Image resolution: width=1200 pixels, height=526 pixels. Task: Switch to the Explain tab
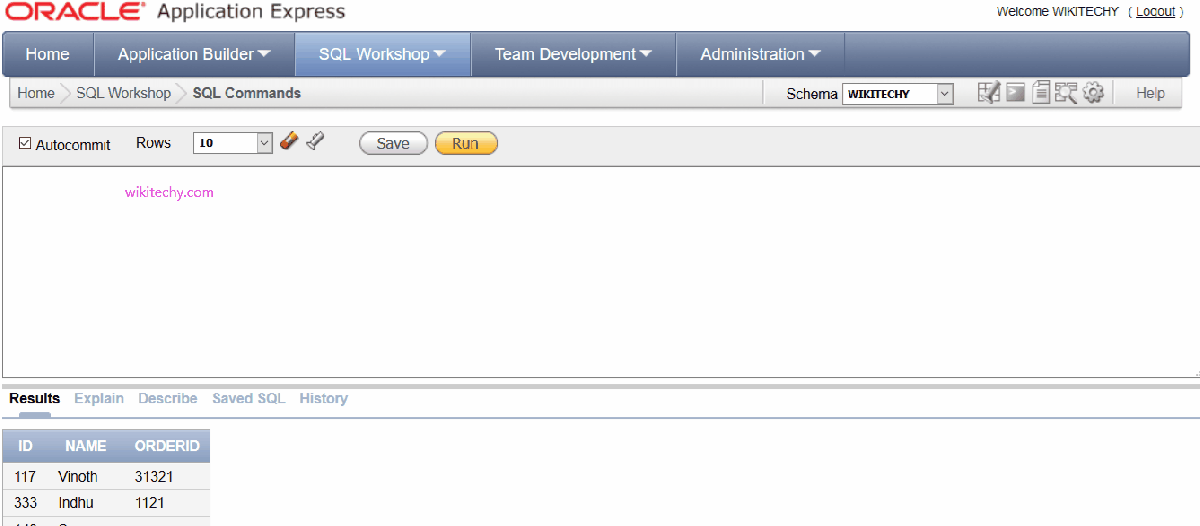pyautogui.click(x=99, y=398)
